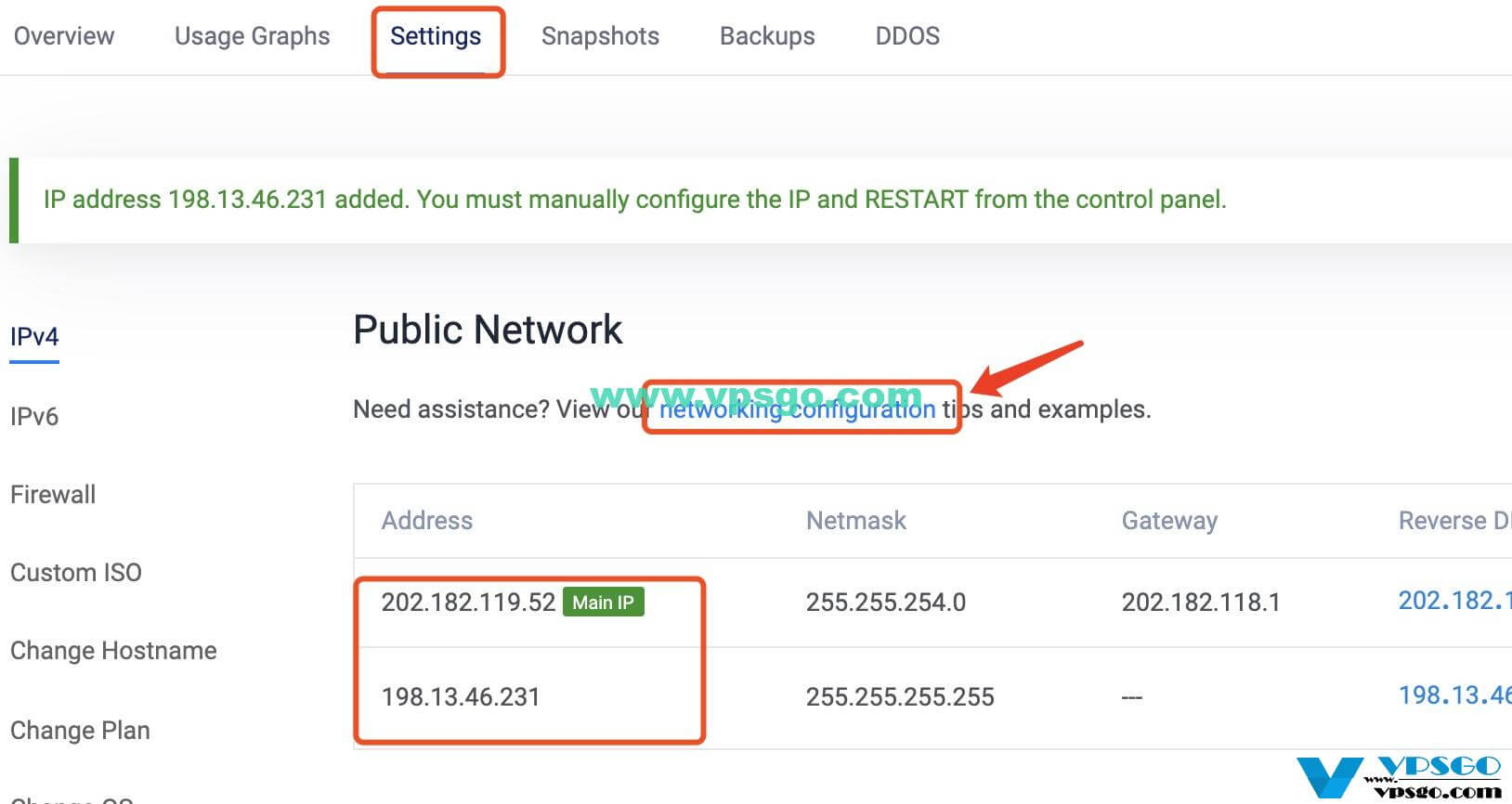Click the green IP added notification banner
Image resolution: width=1512 pixels, height=804 pixels.
pyautogui.click(x=761, y=200)
